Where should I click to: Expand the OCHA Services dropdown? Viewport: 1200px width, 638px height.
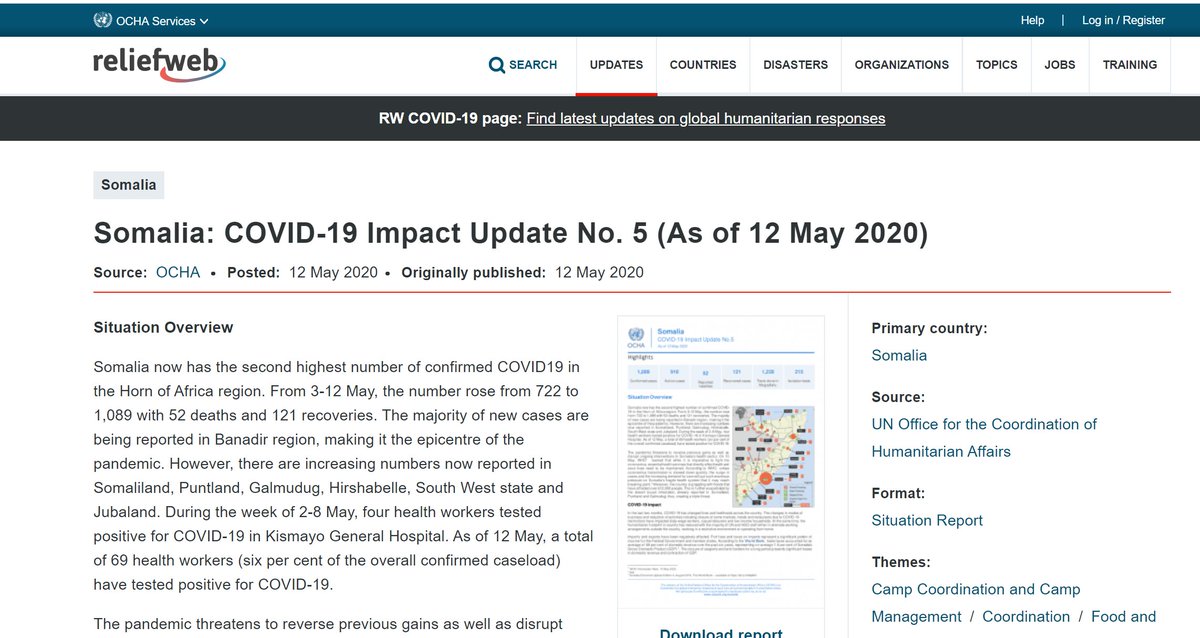click(163, 21)
